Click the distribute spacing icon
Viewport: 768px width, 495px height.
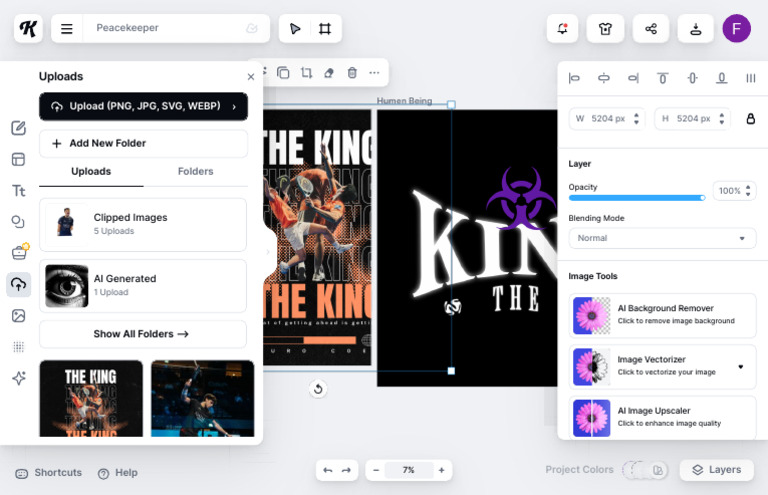point(750,78)
